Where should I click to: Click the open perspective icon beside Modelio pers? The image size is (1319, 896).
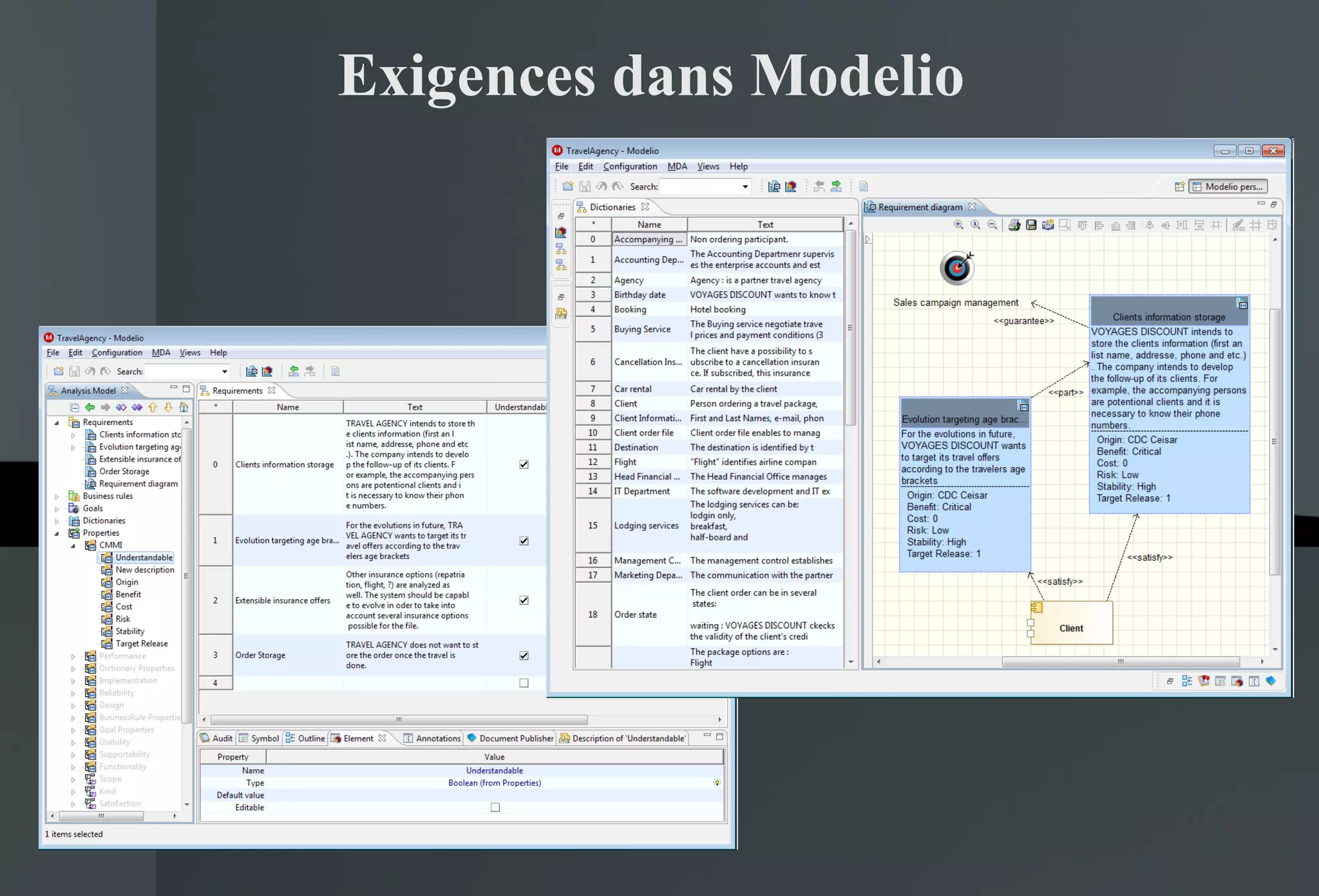pos(1179,187)
